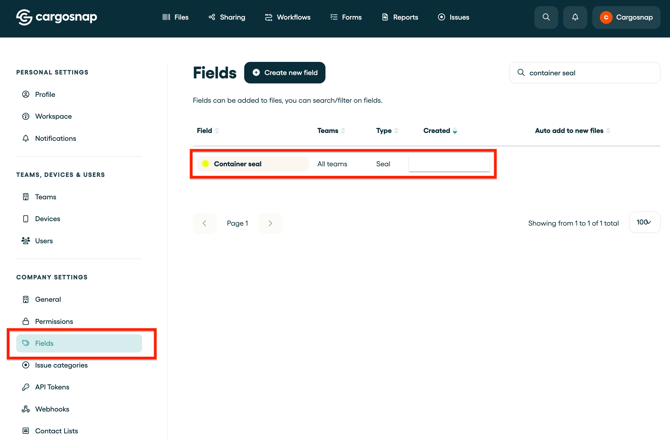The image size is (670, 444).
Task: Click the Reports document icon in navigation
Action: [x=385, y=17]
